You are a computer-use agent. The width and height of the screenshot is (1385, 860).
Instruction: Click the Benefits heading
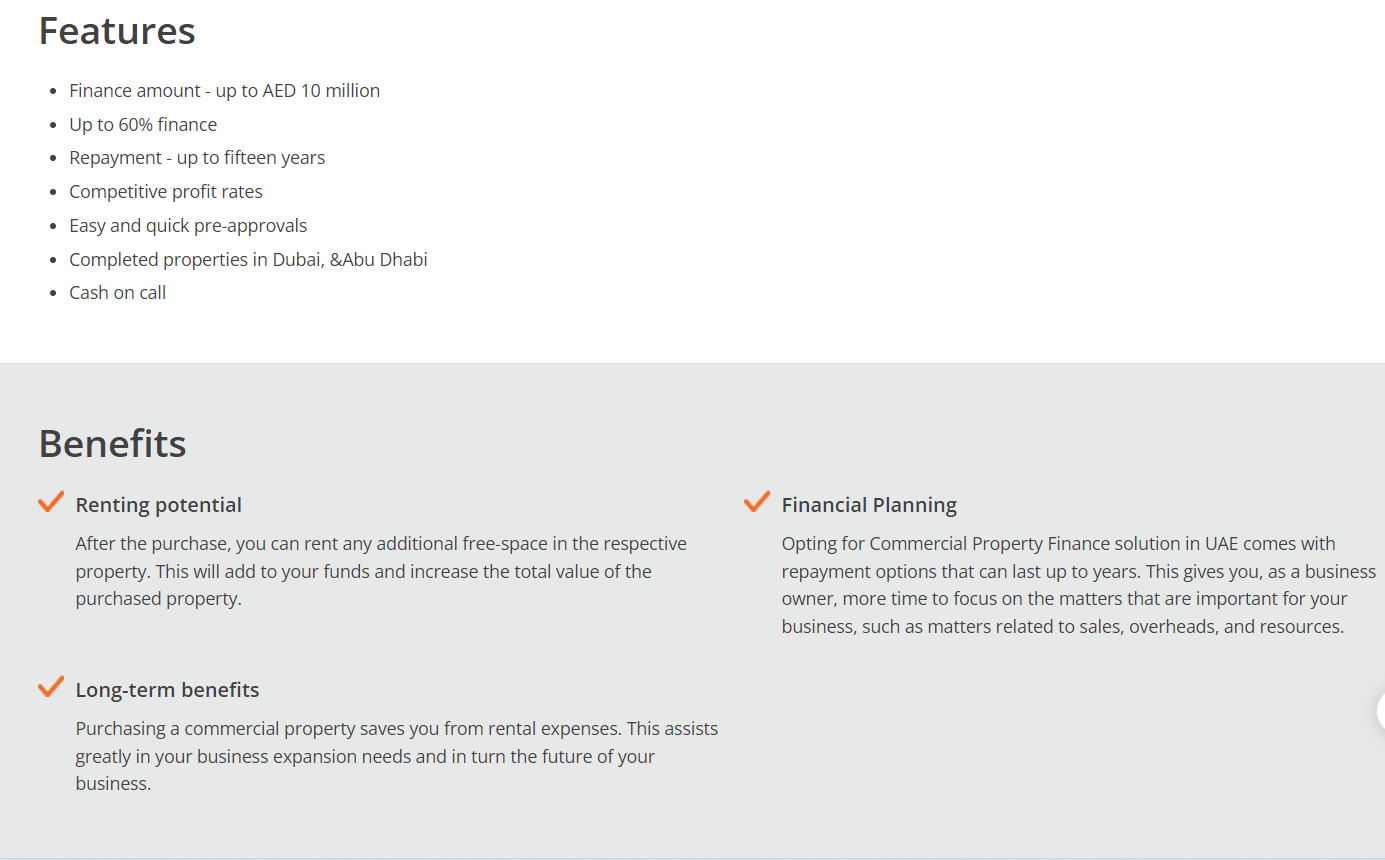click(x=112, y=444)
